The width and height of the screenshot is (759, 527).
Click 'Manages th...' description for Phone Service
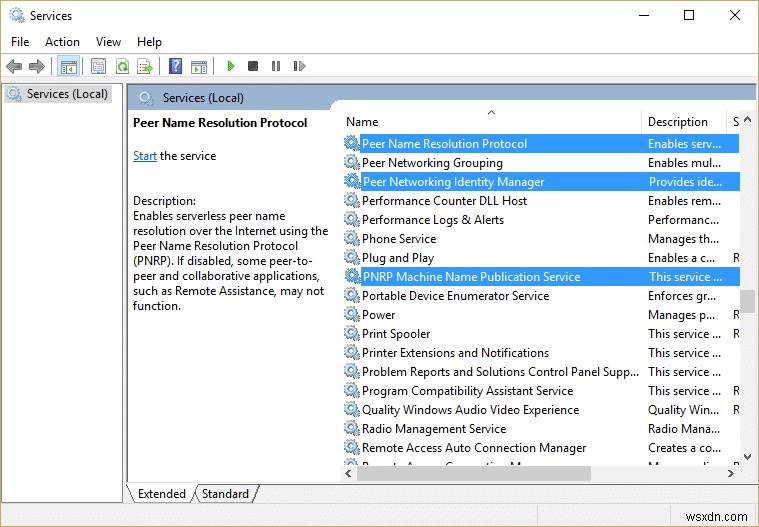pyautogui.click(x=683, y=239)
